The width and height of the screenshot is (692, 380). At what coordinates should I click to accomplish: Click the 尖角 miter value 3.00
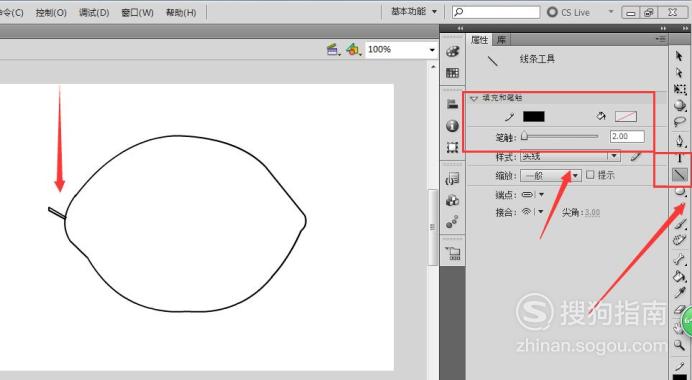click(592, 213)
